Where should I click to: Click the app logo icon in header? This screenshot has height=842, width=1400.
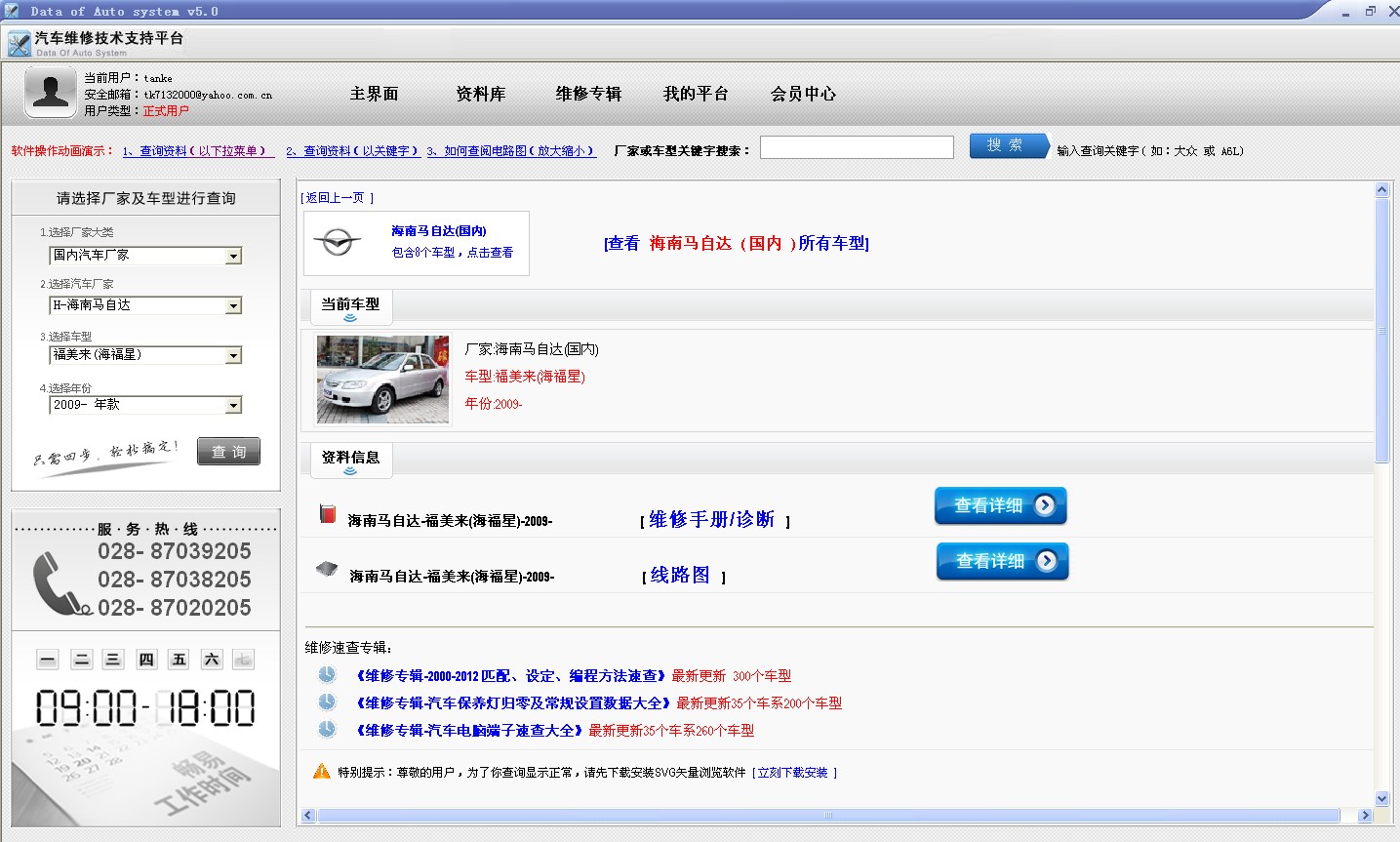[x=19, y=44]
